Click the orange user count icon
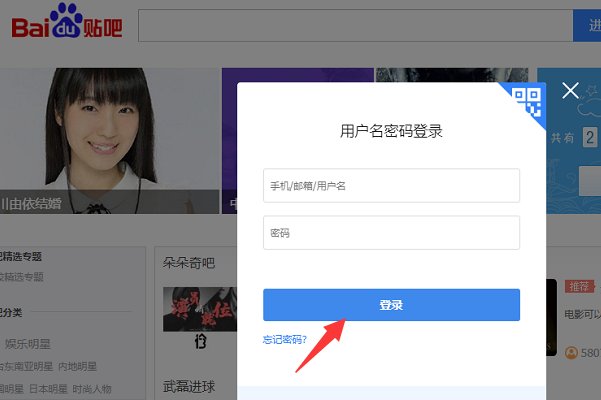The image size is (601, 400). [571, 352]
